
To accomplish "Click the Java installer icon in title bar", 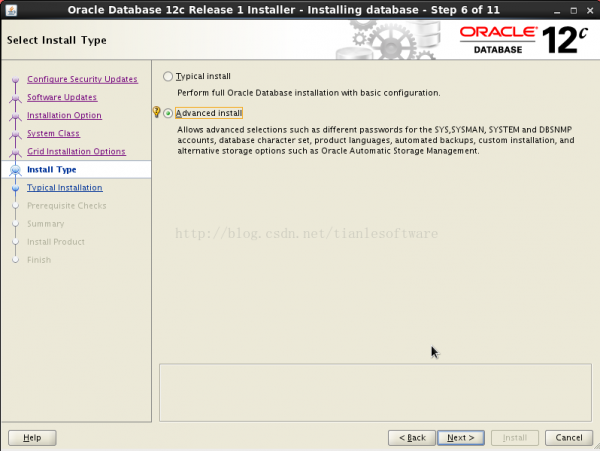I will click(11, 10).
